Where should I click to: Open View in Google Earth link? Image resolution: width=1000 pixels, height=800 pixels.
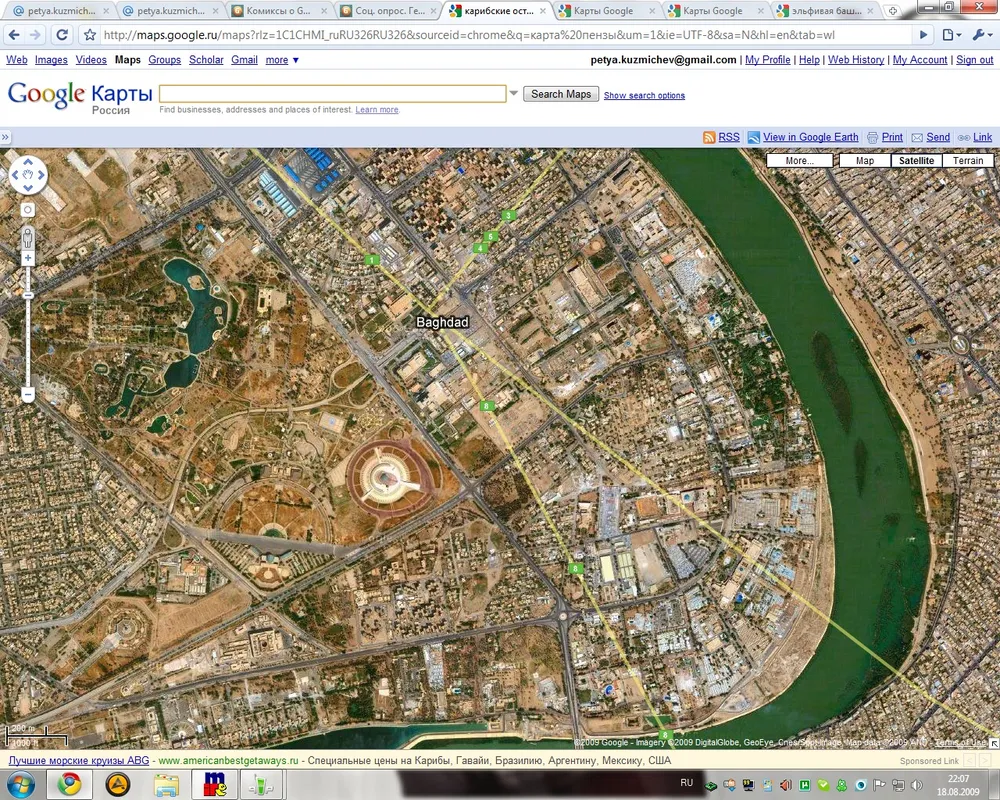pyautogui.click(x=810, y=137)
